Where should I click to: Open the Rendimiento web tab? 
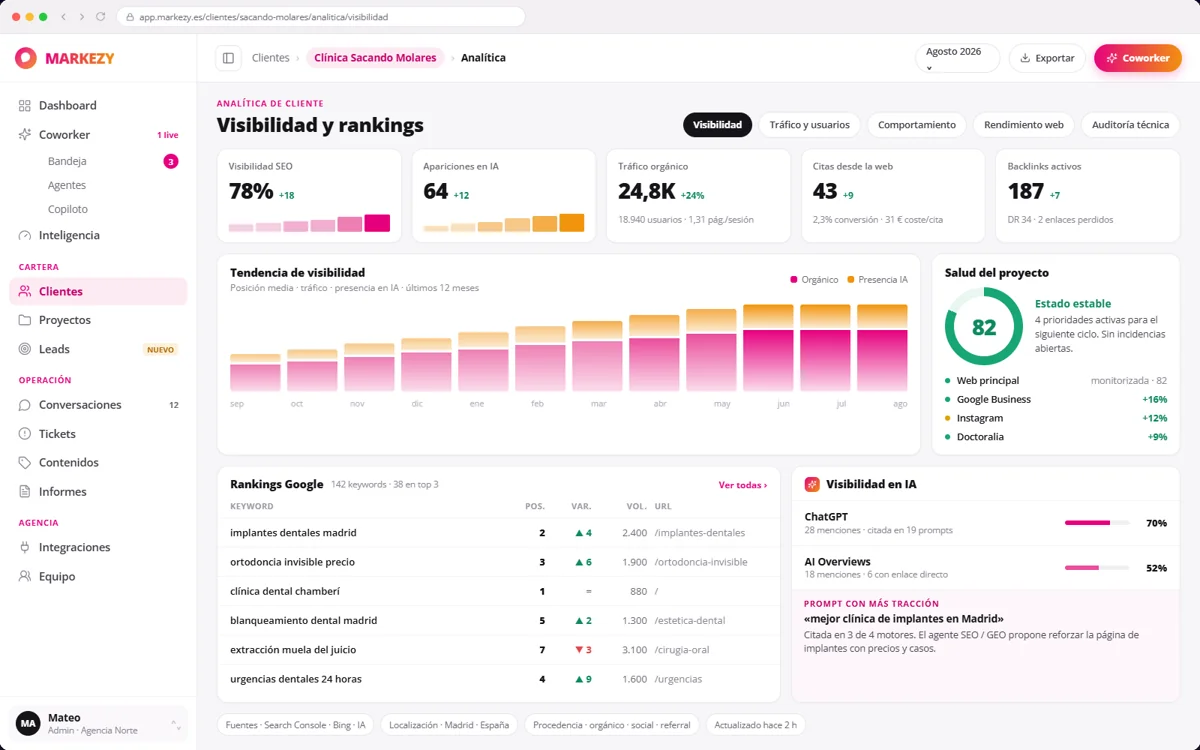[1023, 125]
